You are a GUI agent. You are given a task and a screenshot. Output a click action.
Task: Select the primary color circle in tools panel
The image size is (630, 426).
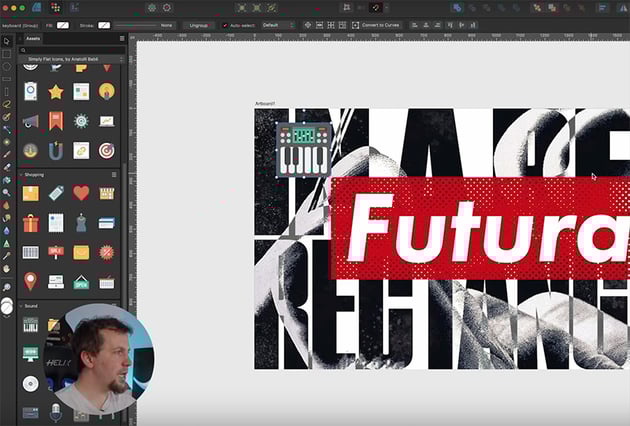(7, 308)
